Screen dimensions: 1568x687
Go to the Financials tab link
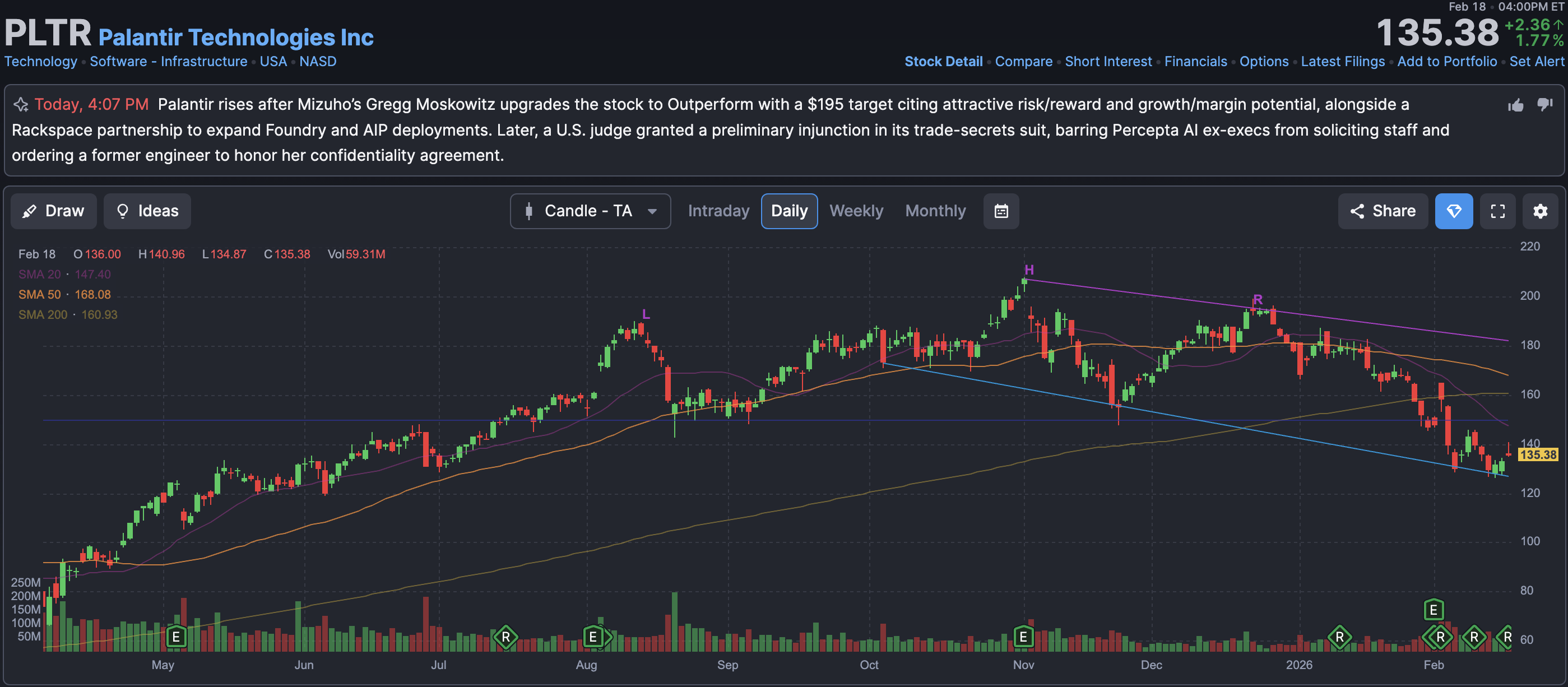tap(1195, 62)
